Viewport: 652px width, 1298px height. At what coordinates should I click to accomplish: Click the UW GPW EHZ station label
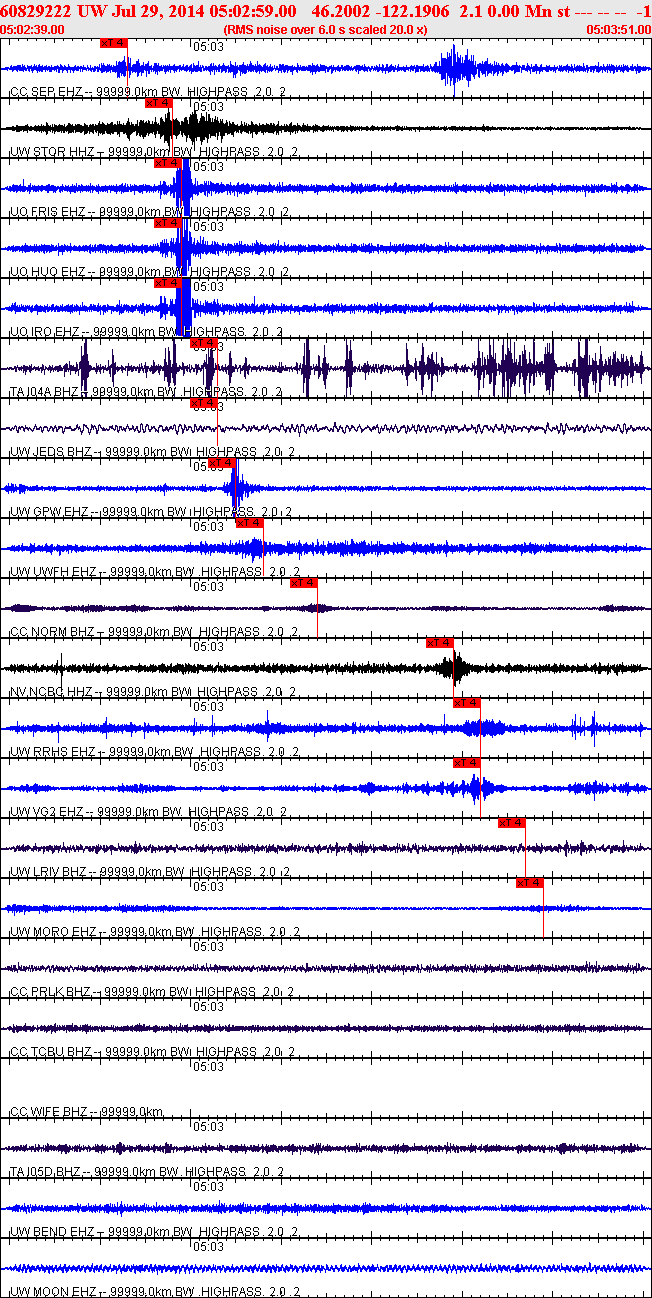click(150, 511)
